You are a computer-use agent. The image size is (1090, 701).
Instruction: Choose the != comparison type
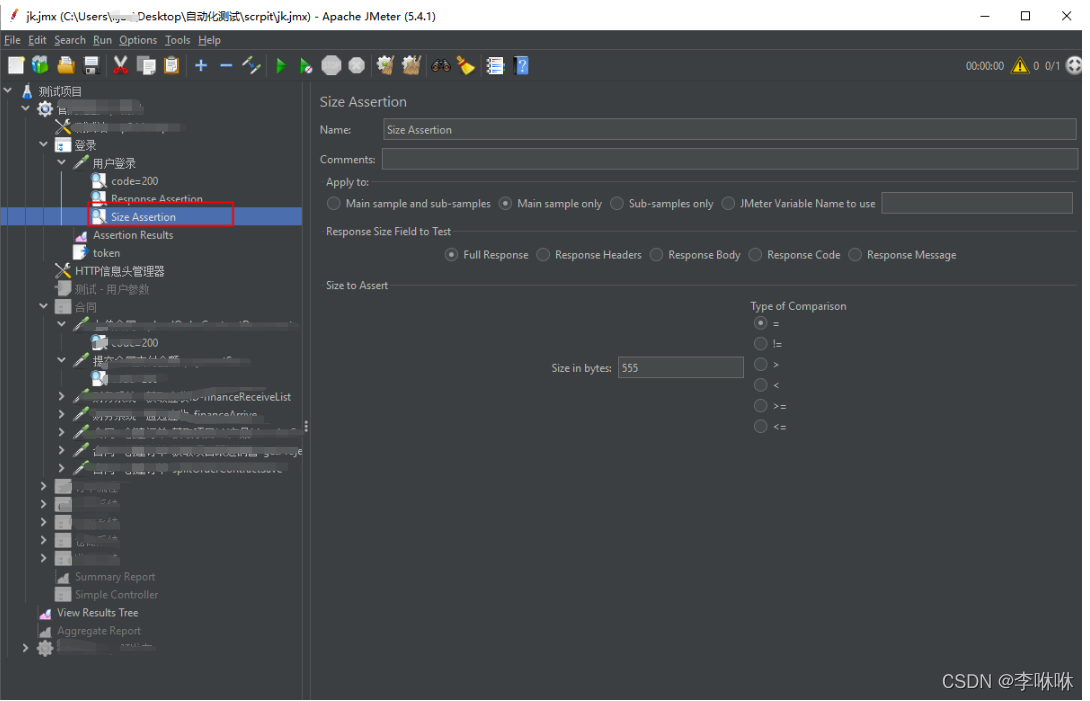pyautogui.click(x=768, y=344)
